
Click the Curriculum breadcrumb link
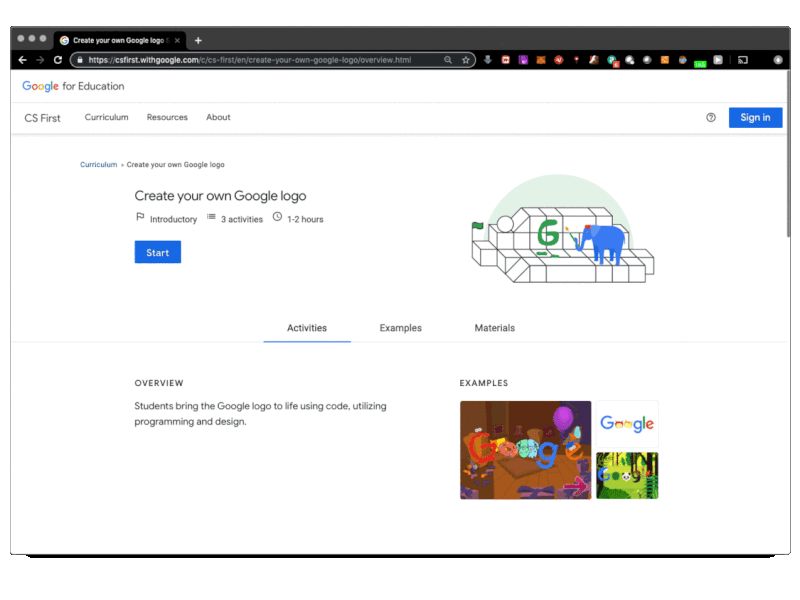98,165
